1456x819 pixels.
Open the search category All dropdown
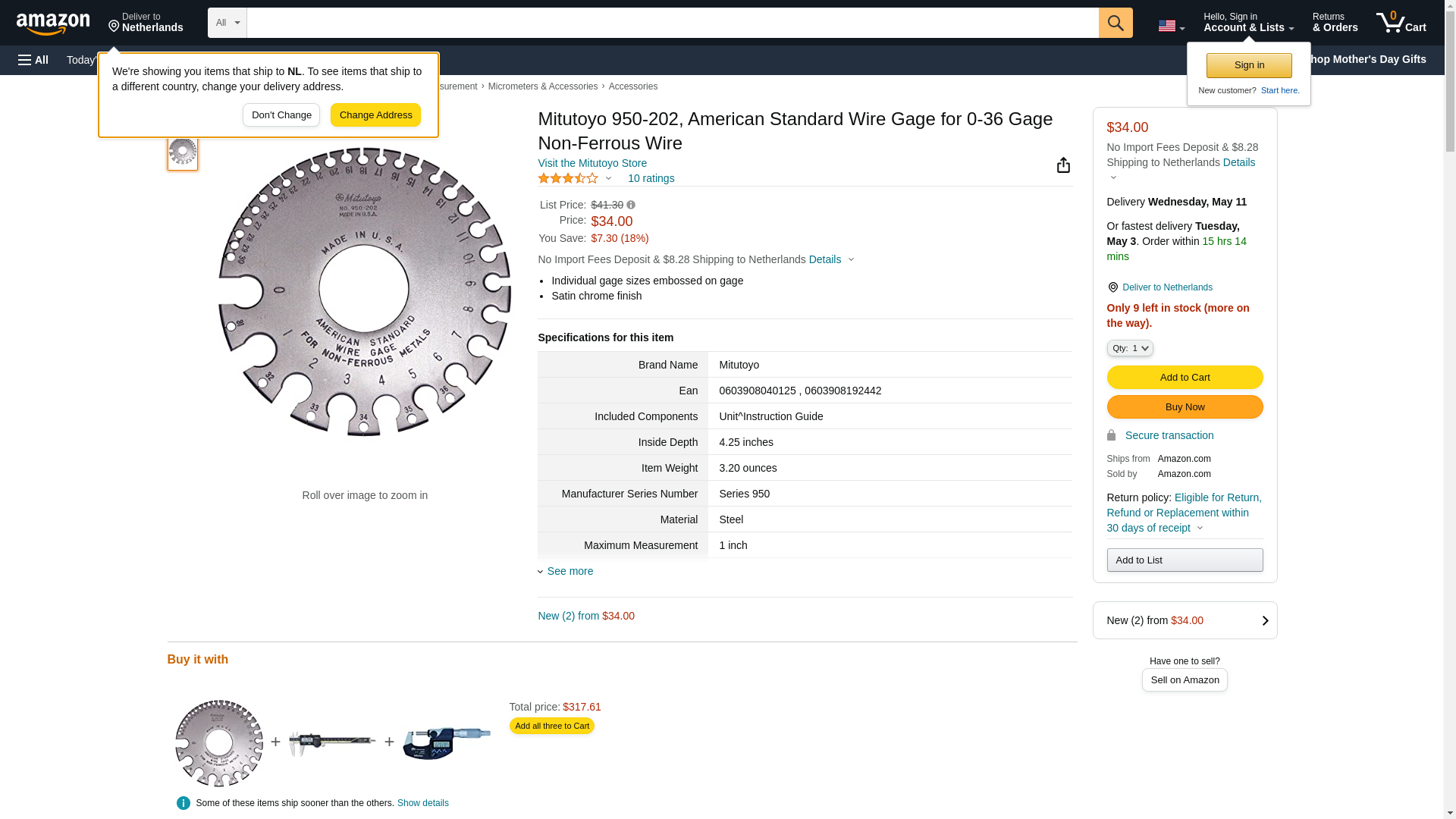click(x=227, y=23)
